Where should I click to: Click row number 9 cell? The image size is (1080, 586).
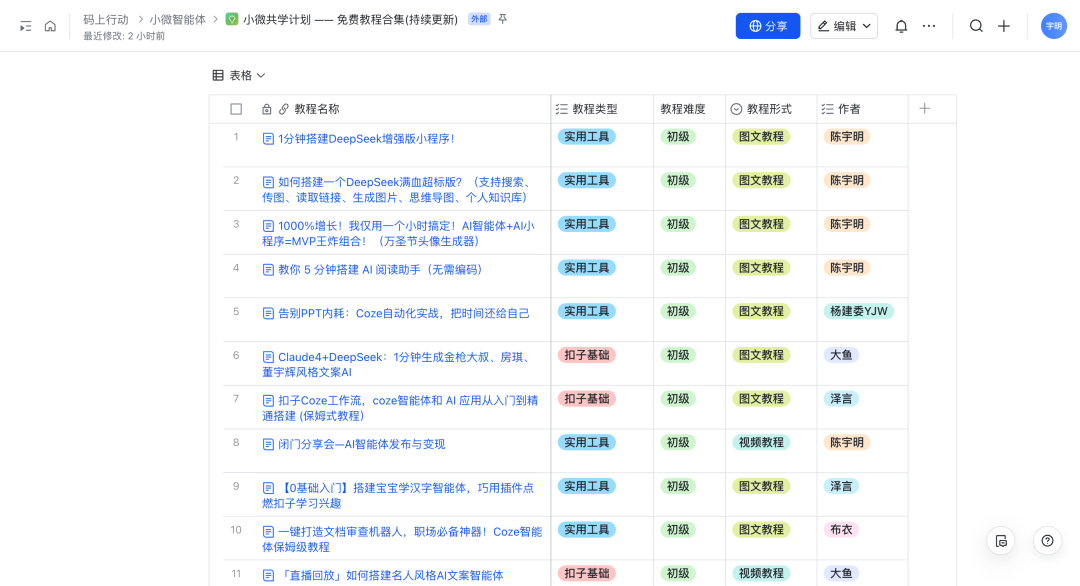pos(236,486)
